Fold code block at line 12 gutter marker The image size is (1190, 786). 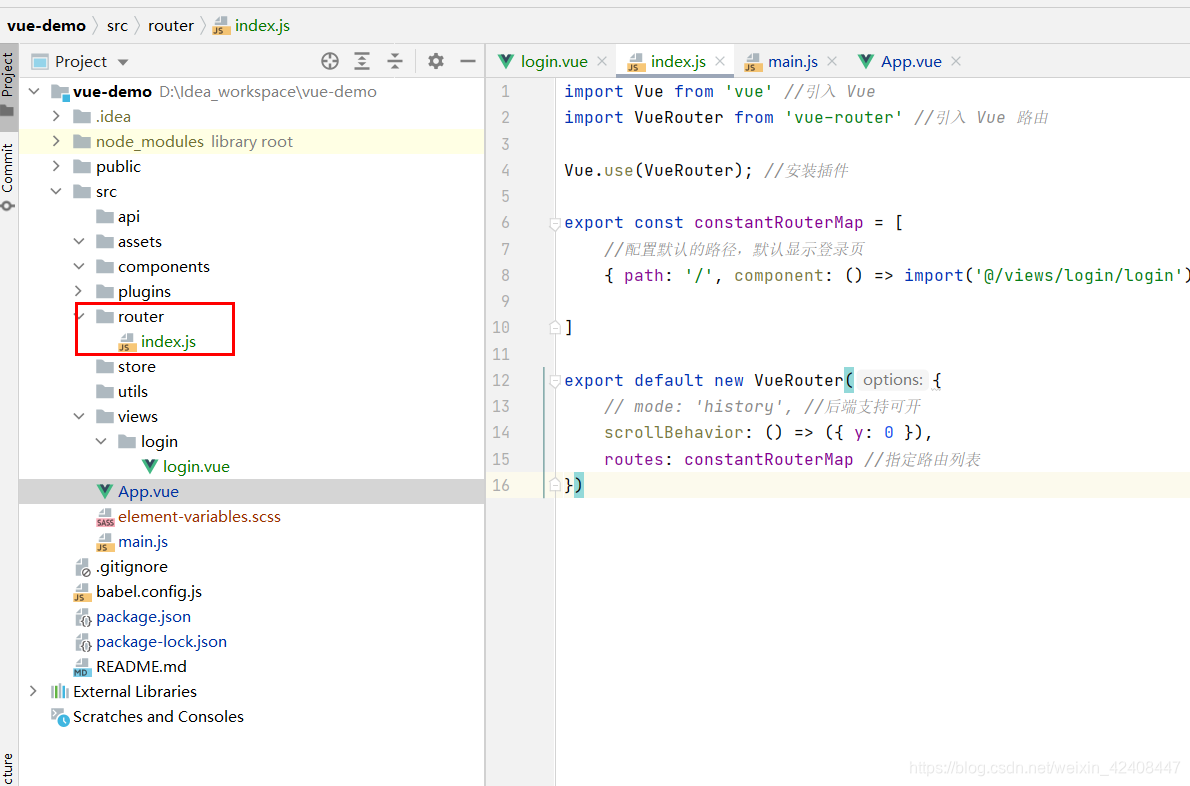(x=555, y=381)
